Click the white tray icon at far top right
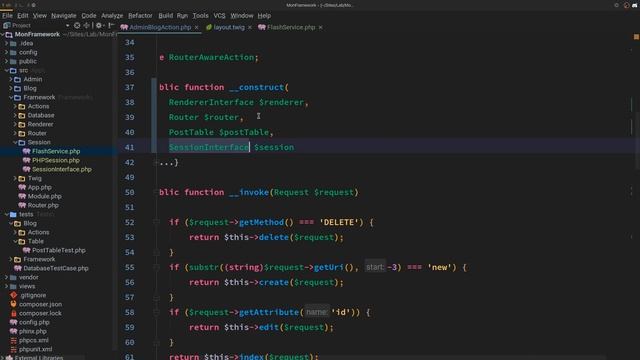This screenshot has height=360, width=640. pos(635,5)
